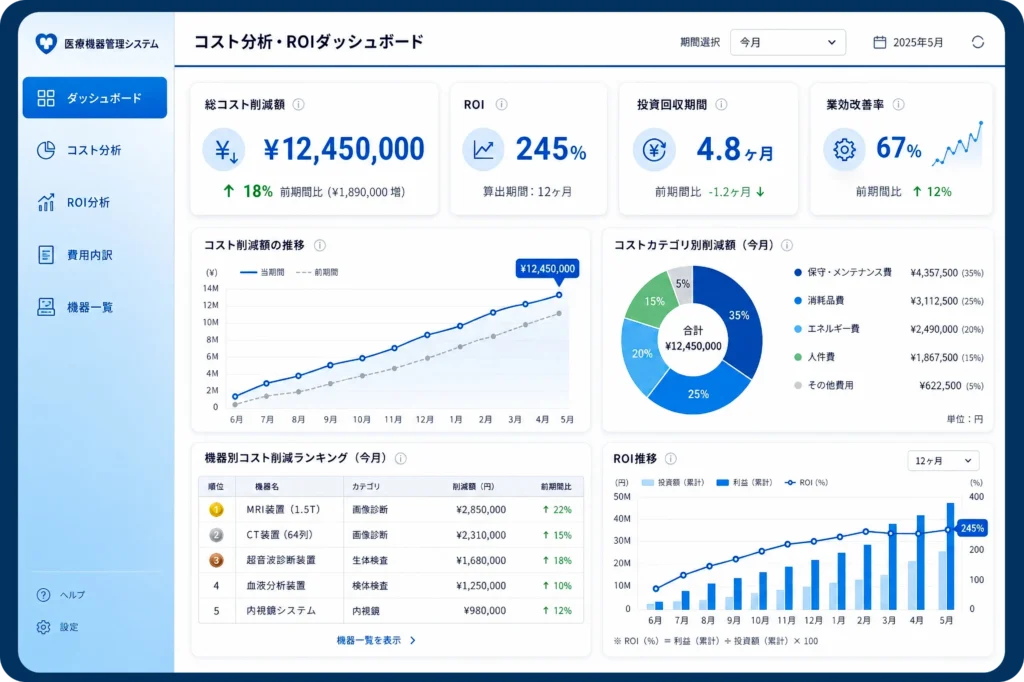The width and height of the screenshot is (1024, 682).
Task: Click the 機器一覧 device icon
Action: (x=46, y=307)
